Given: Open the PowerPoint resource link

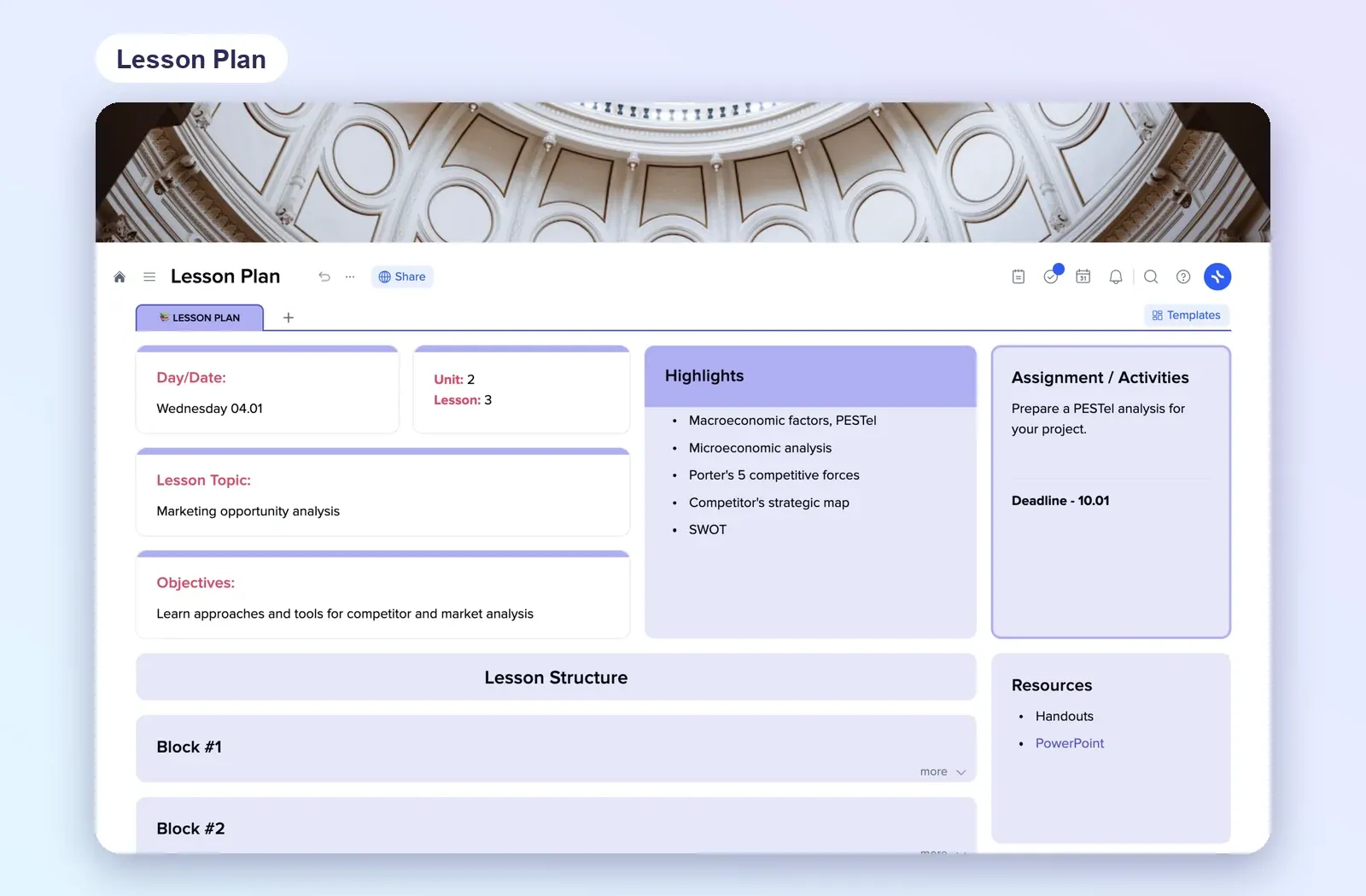Looking at the screenshot, I should coord(1070,743).
